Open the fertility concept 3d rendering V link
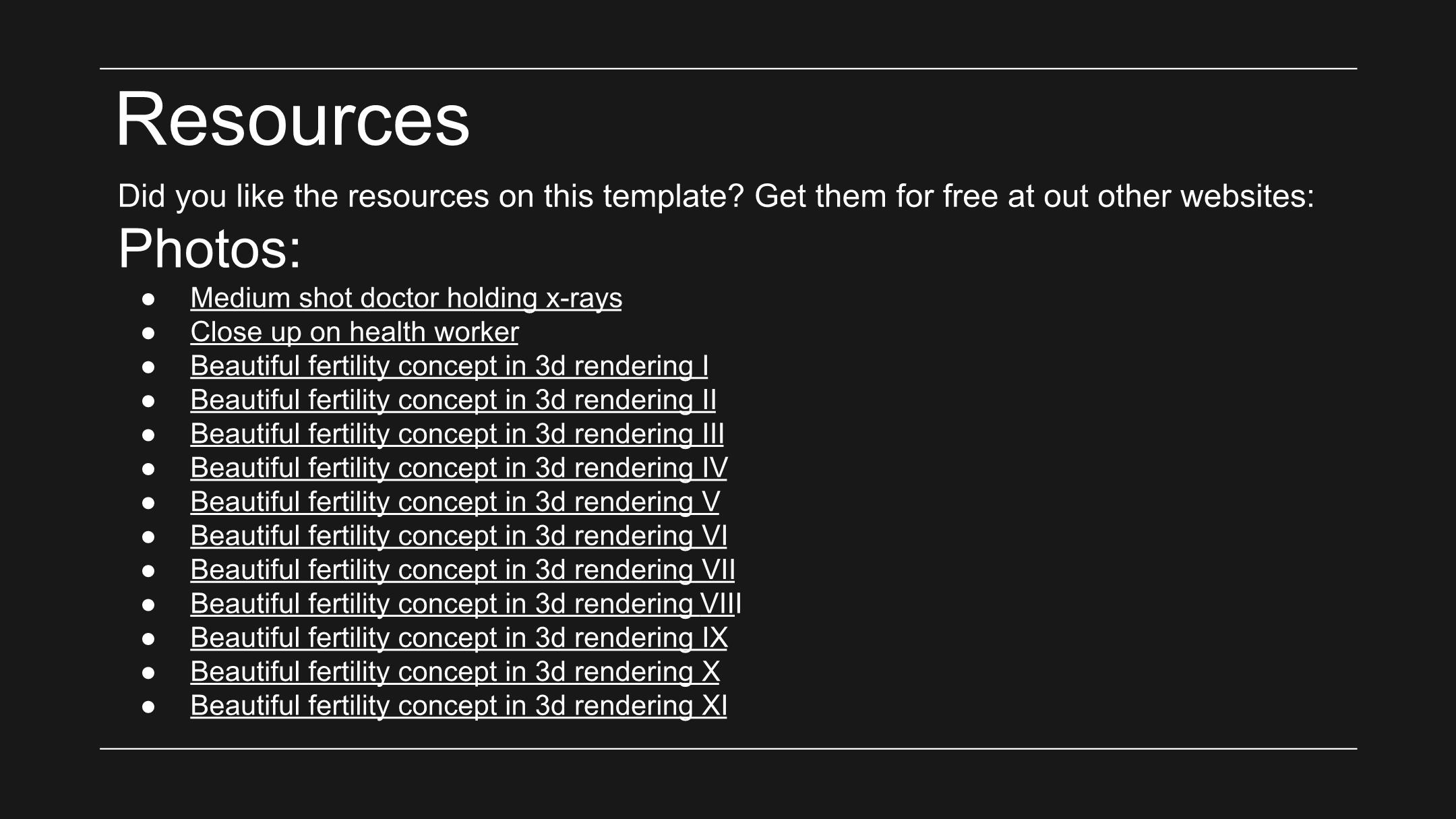 455,502
